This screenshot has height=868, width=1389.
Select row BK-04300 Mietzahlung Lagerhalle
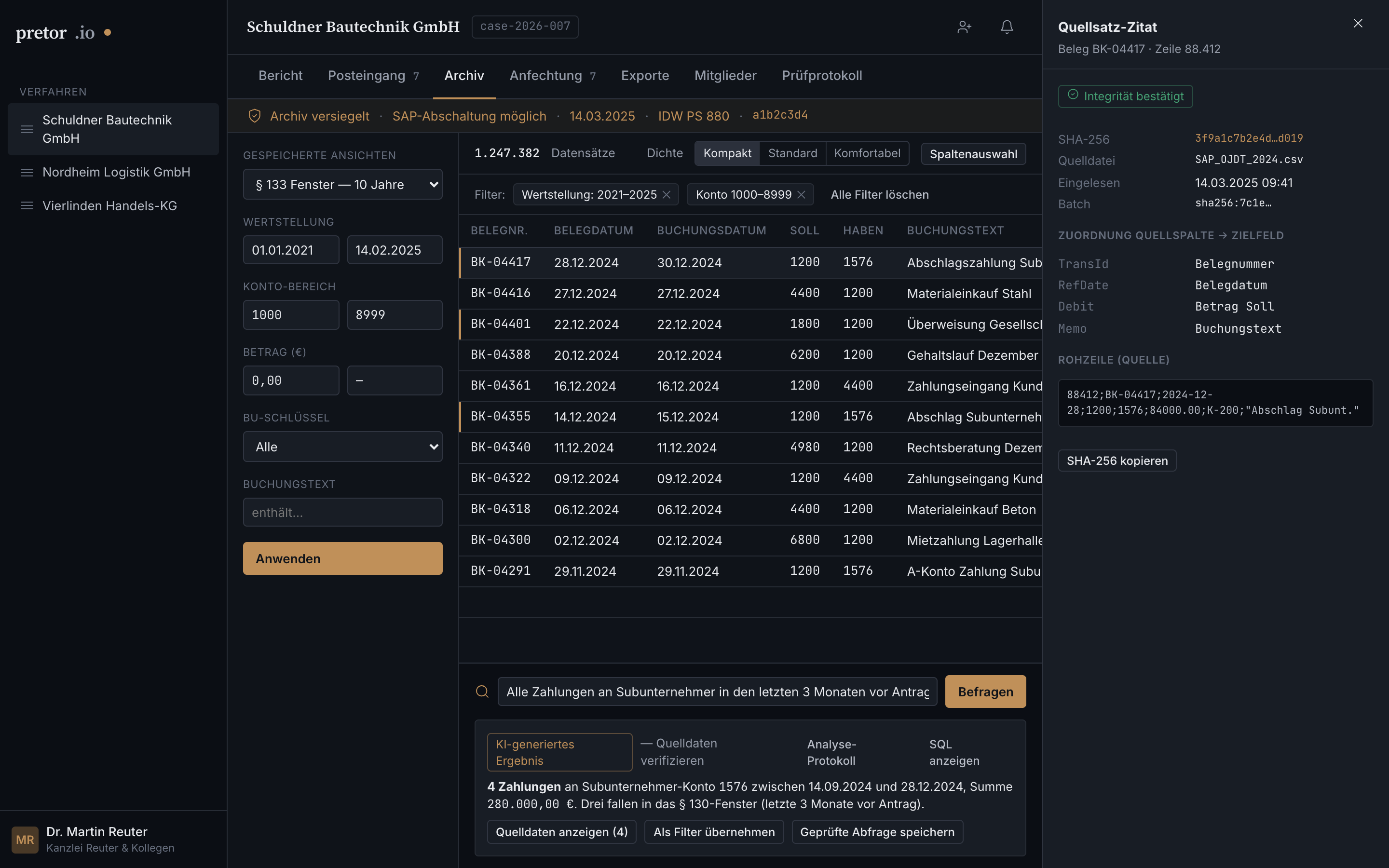[750, 540]
